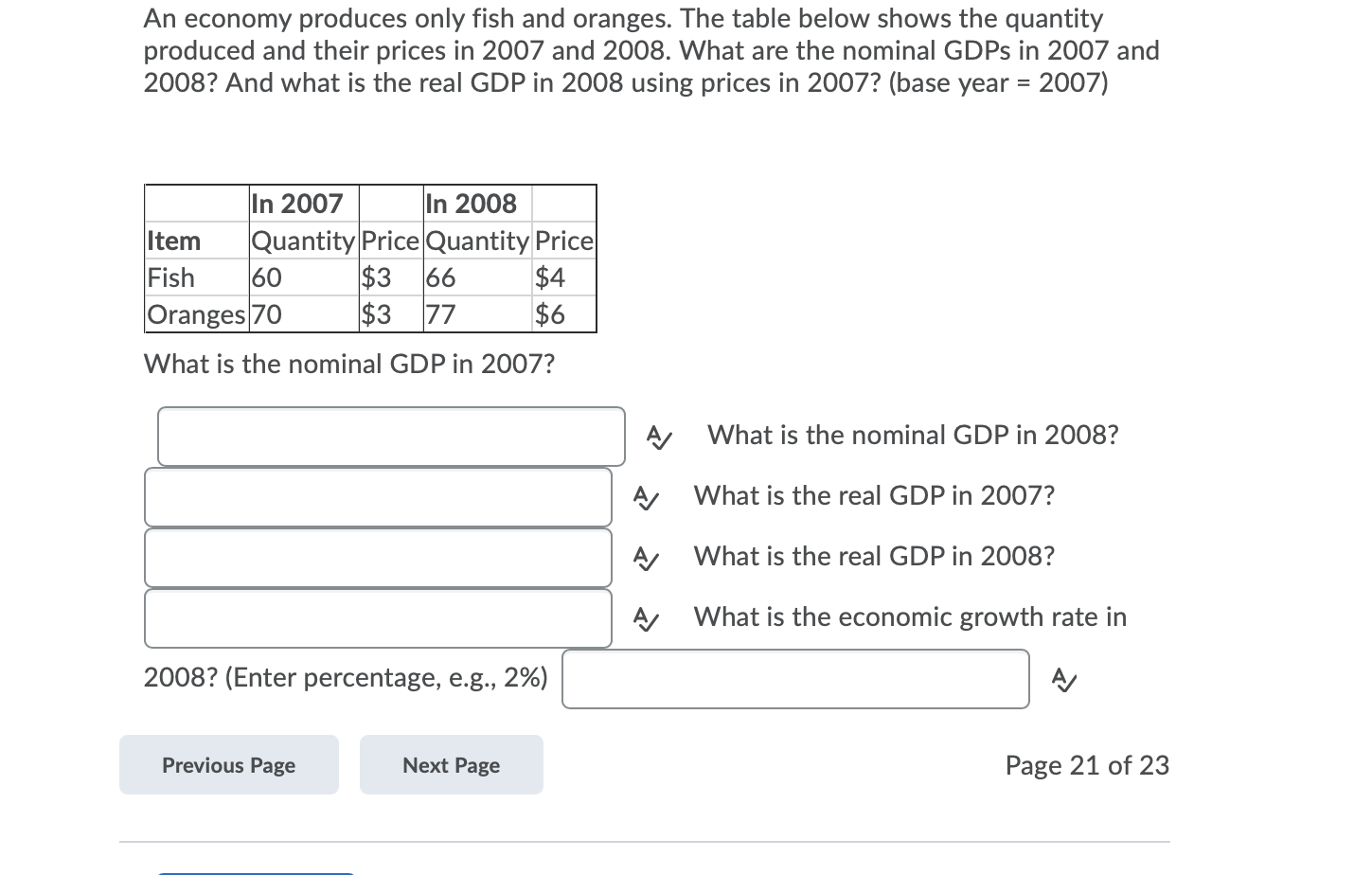
Task: Click spell-check icon beside economic growth rate question
Action: click(x=647, y=616)
